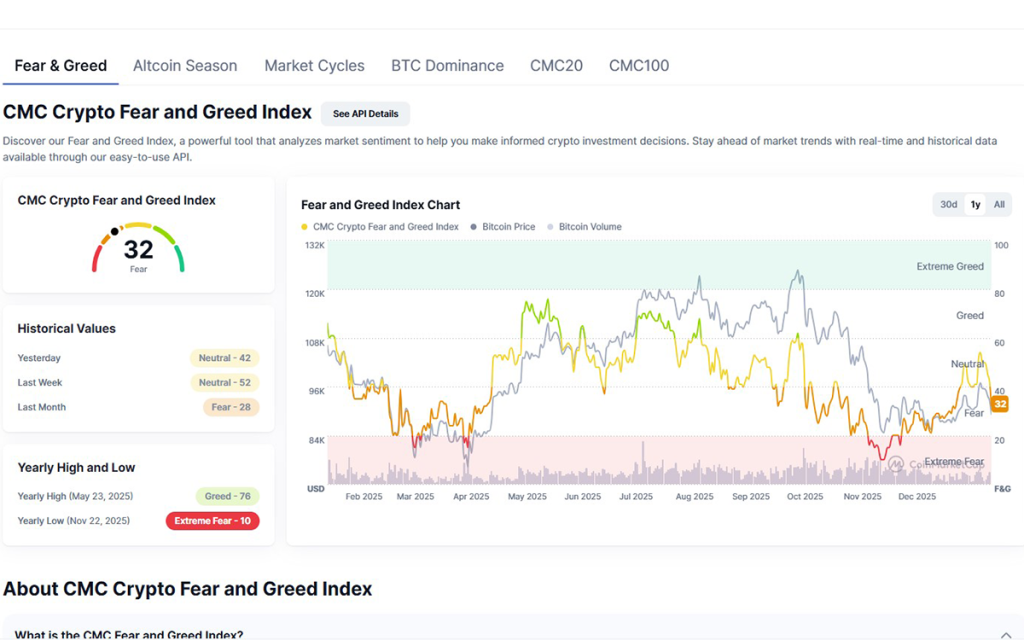Click the Greed - 76 yearly high badge
Screen dimensions: 1024x640
(x=227, y=496)
